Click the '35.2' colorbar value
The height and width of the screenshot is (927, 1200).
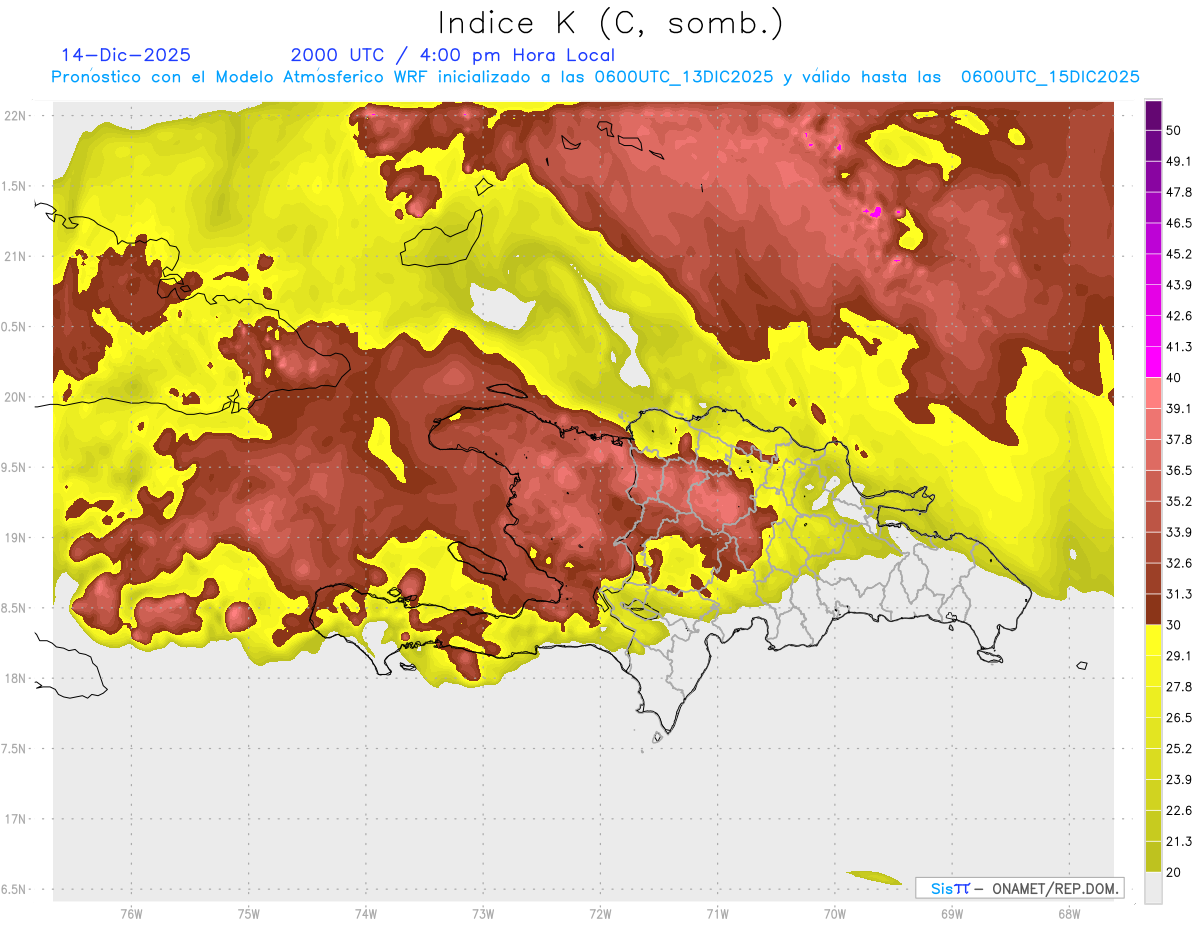click(x=1178, y=501)
